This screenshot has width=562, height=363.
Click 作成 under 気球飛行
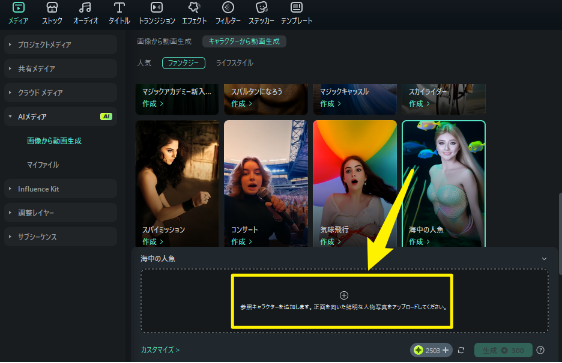point(330,242)
